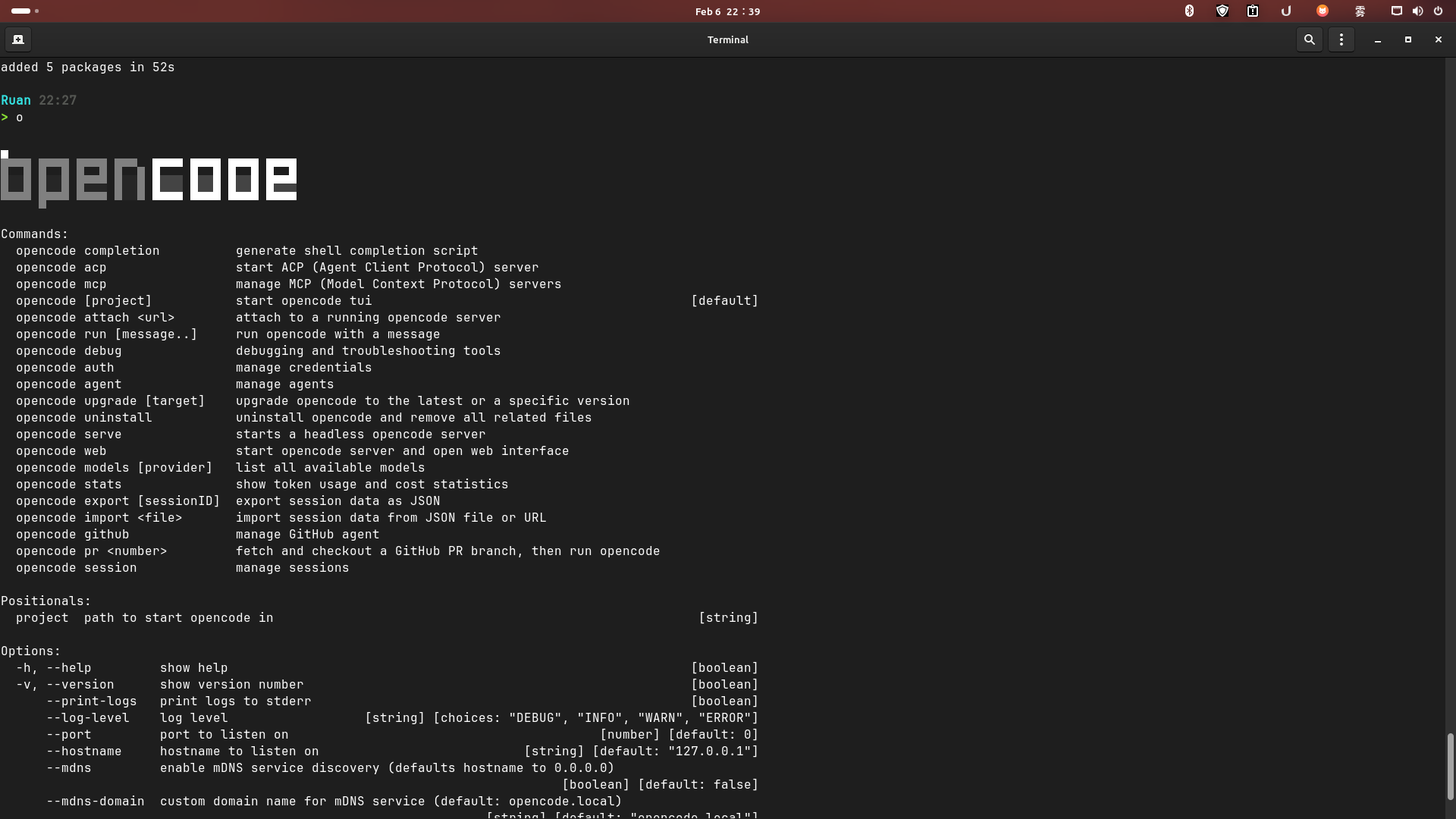This screenshot has width=1456, height=819.
Task: Click the text 'opencode session'
Action: [77, 568]
